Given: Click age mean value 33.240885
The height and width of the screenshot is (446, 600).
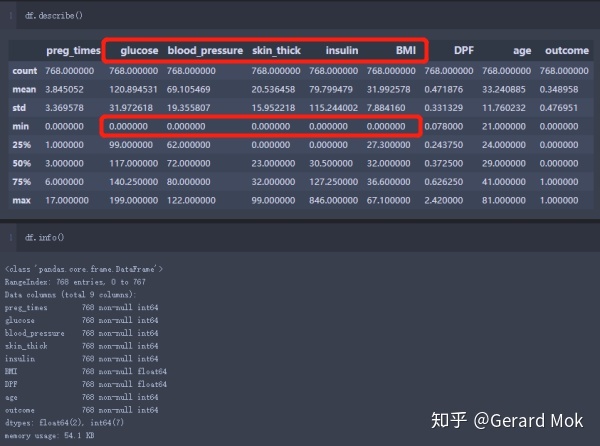Looking at the screenshot, I should click(504, 90).
